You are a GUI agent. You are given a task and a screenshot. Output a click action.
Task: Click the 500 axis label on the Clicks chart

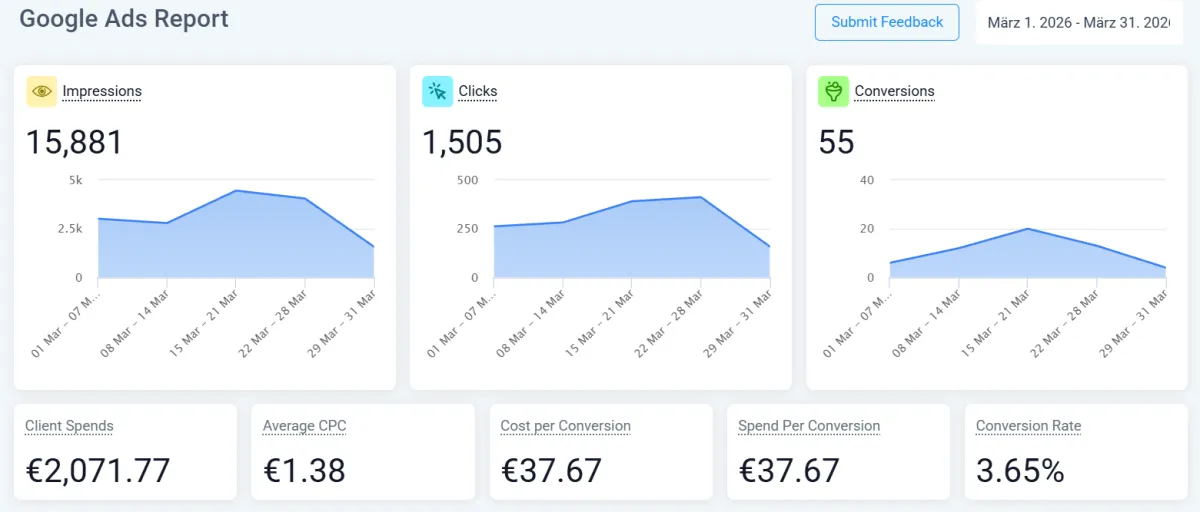[x=467, y=180]
